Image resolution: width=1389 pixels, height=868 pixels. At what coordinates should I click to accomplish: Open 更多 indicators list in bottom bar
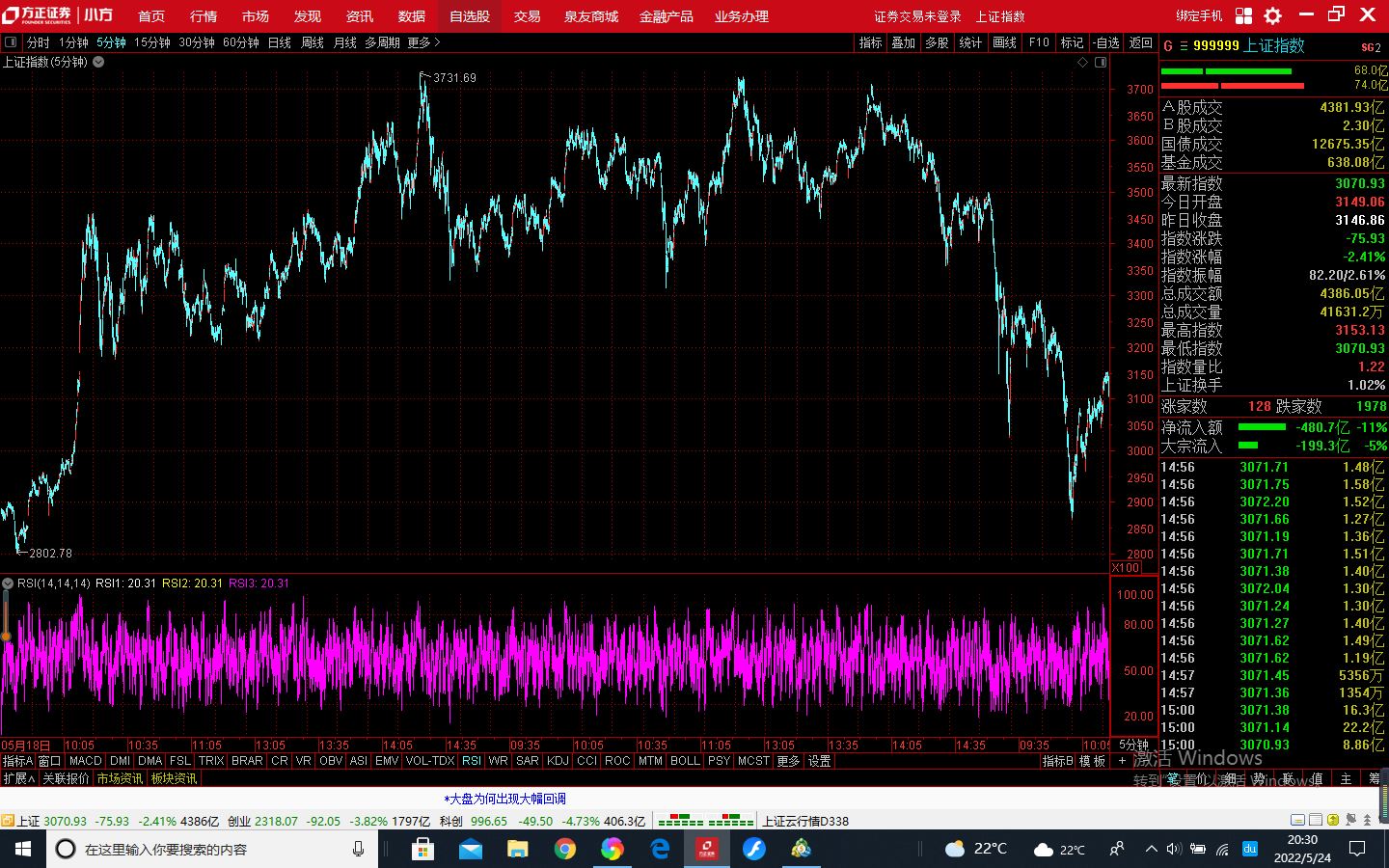point(788,761)
